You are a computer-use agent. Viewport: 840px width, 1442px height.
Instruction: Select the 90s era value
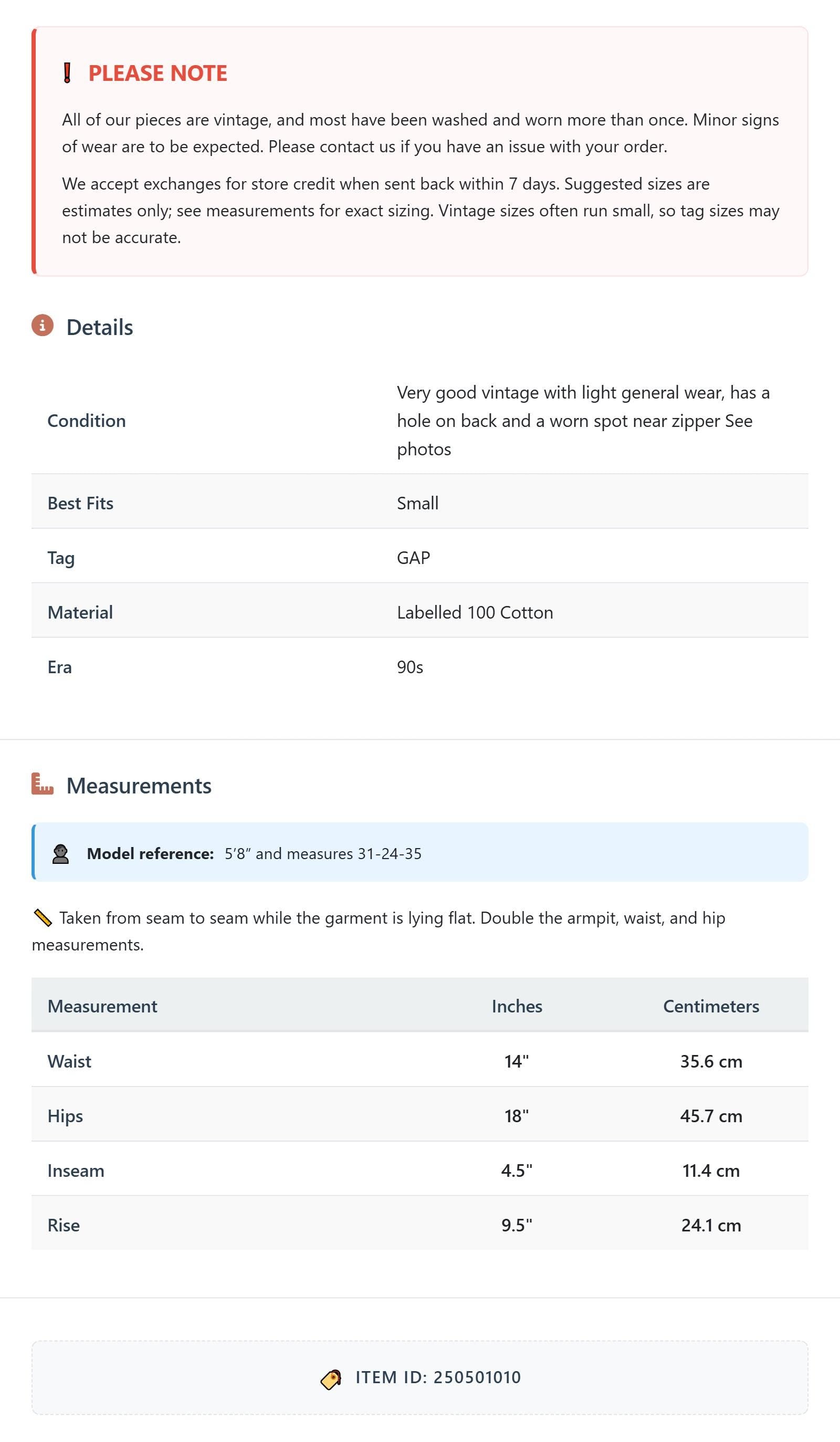click(410, 666)
